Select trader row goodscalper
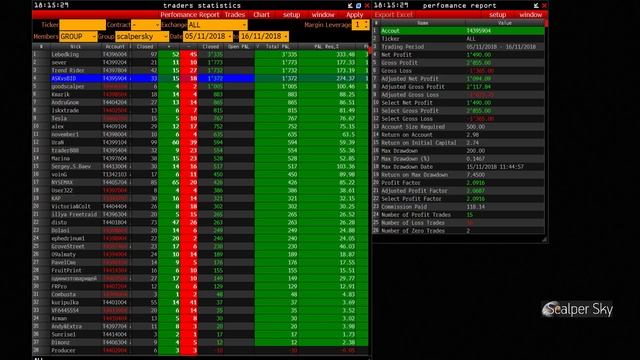The width and height of the screenshot is (640, 360). point(200,87)
